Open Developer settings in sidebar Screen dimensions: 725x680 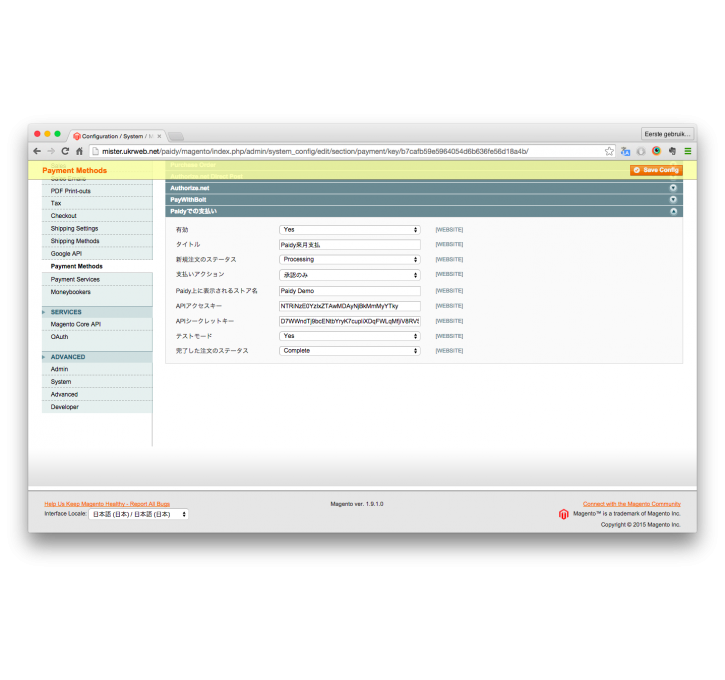click(97, 407)
